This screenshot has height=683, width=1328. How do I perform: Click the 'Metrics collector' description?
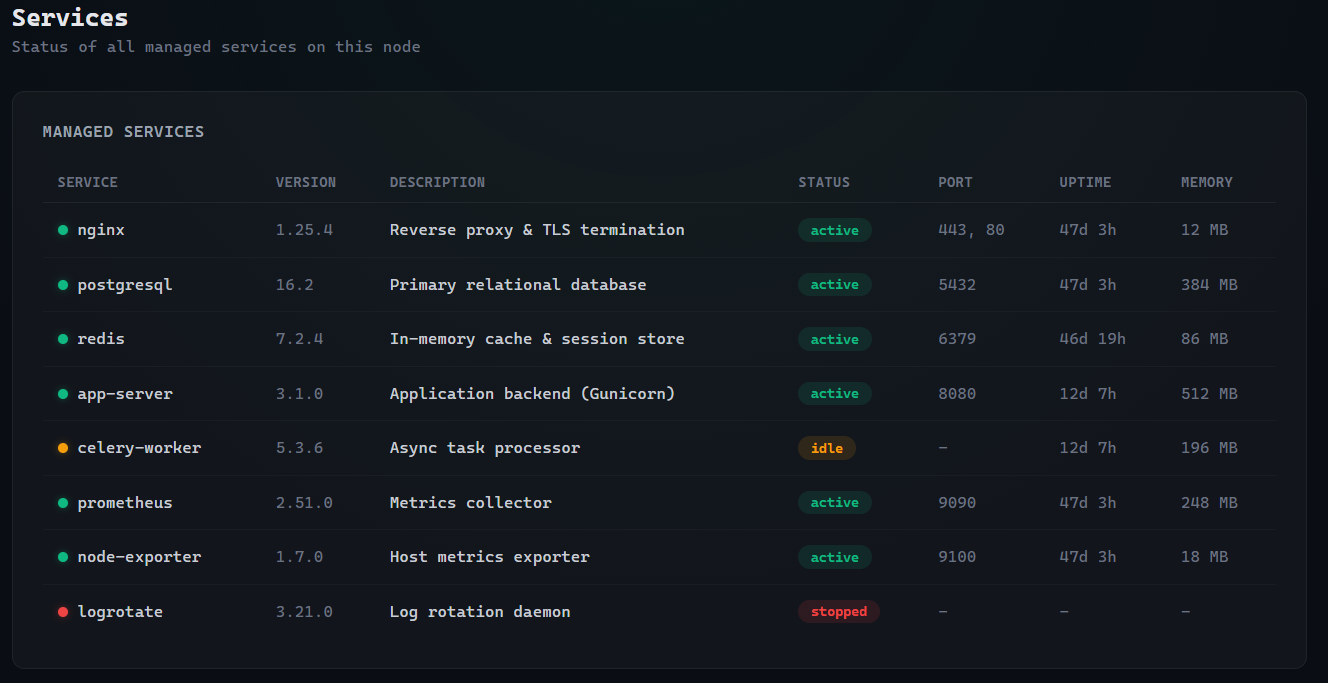click(x=471, y=503)
